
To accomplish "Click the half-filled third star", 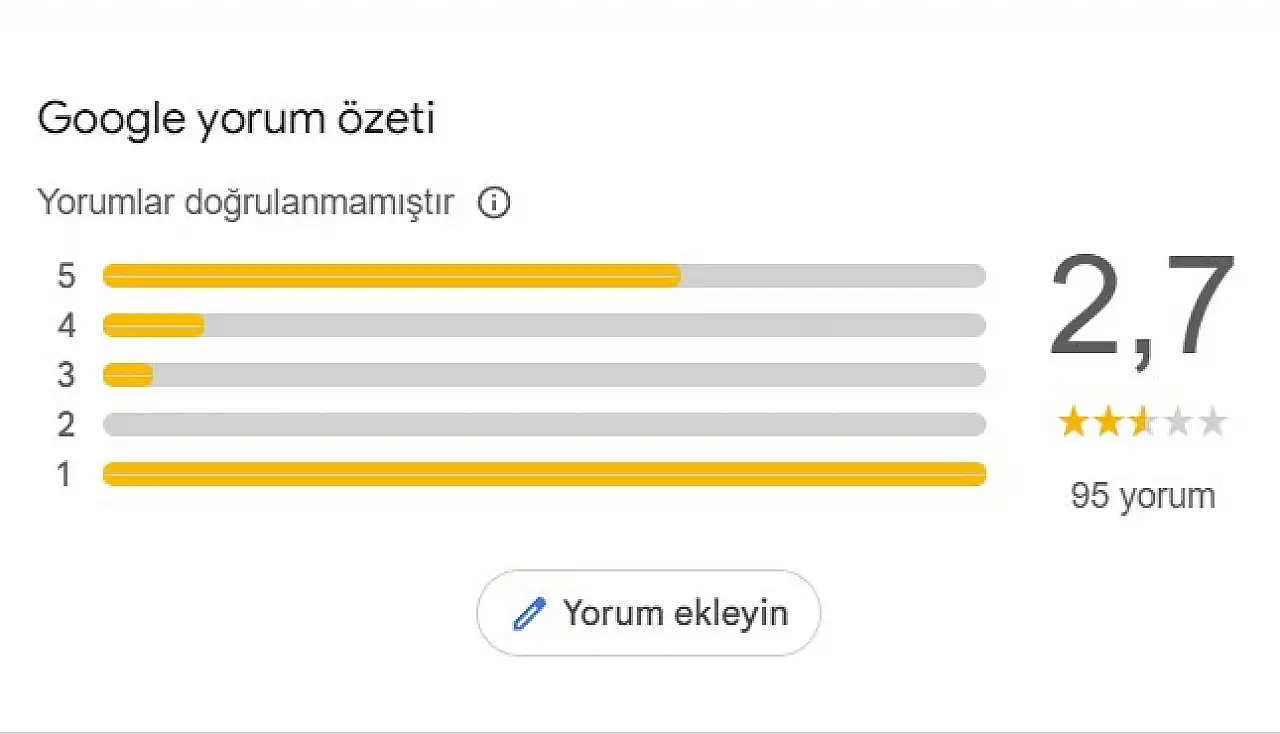I will (1142, 423).
